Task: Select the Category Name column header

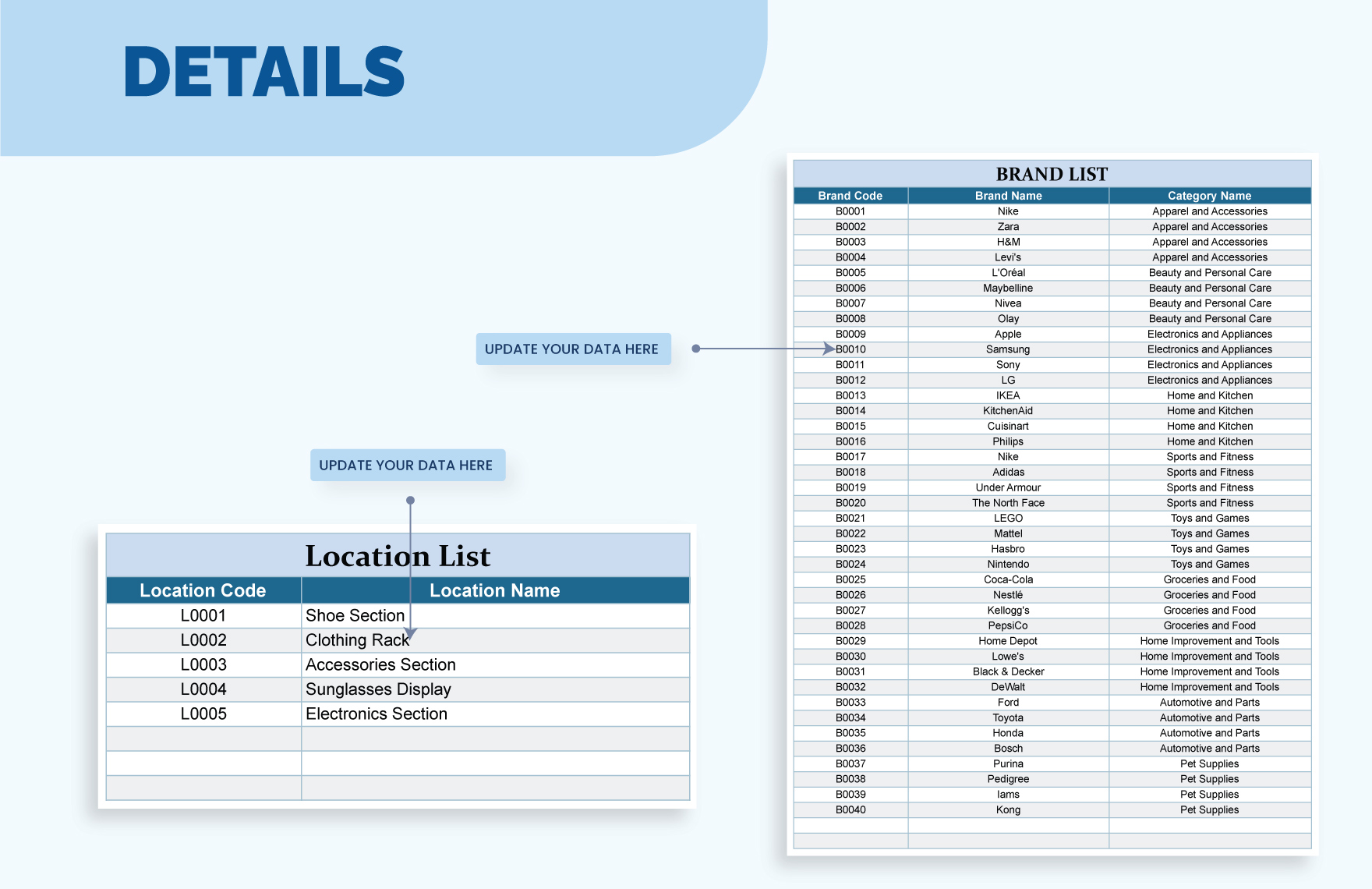Action: (x=1210, y=196)
